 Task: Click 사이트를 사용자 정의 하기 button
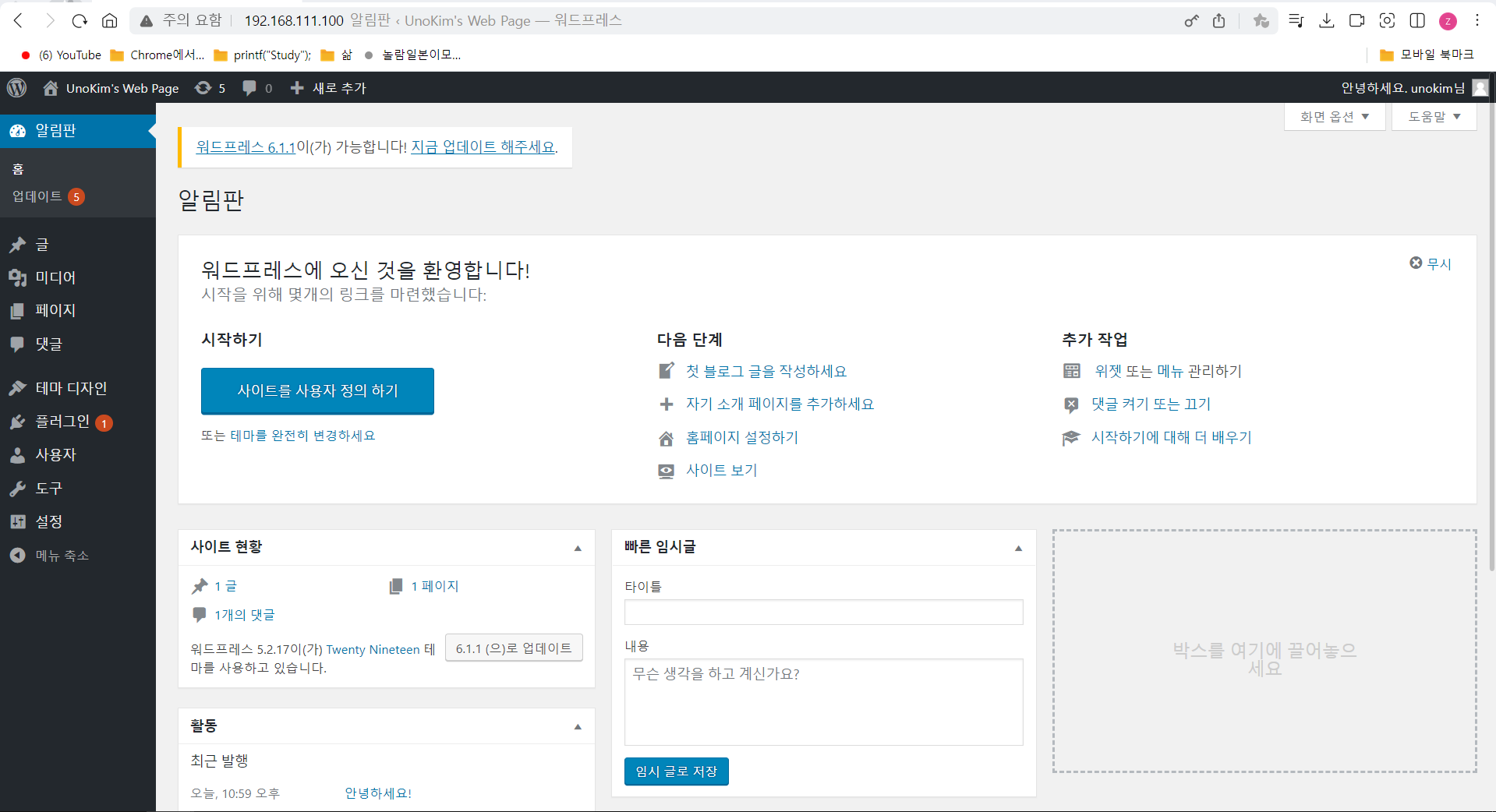coord(317,390)
